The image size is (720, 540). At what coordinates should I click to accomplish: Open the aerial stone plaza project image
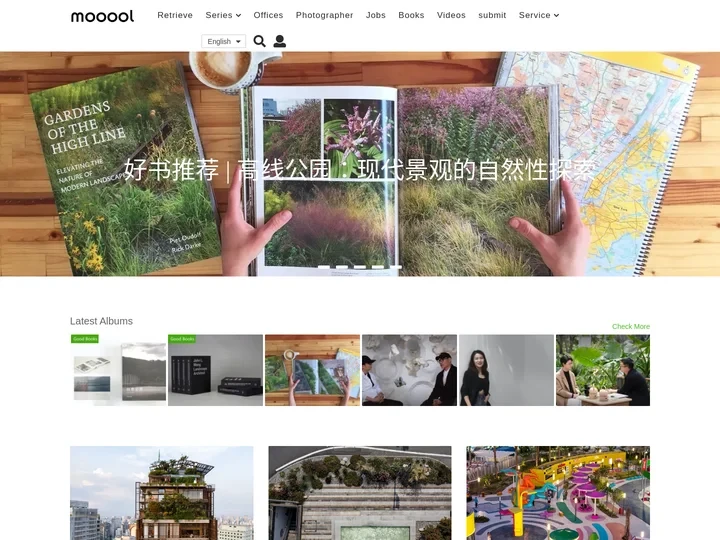pos(360,493)
